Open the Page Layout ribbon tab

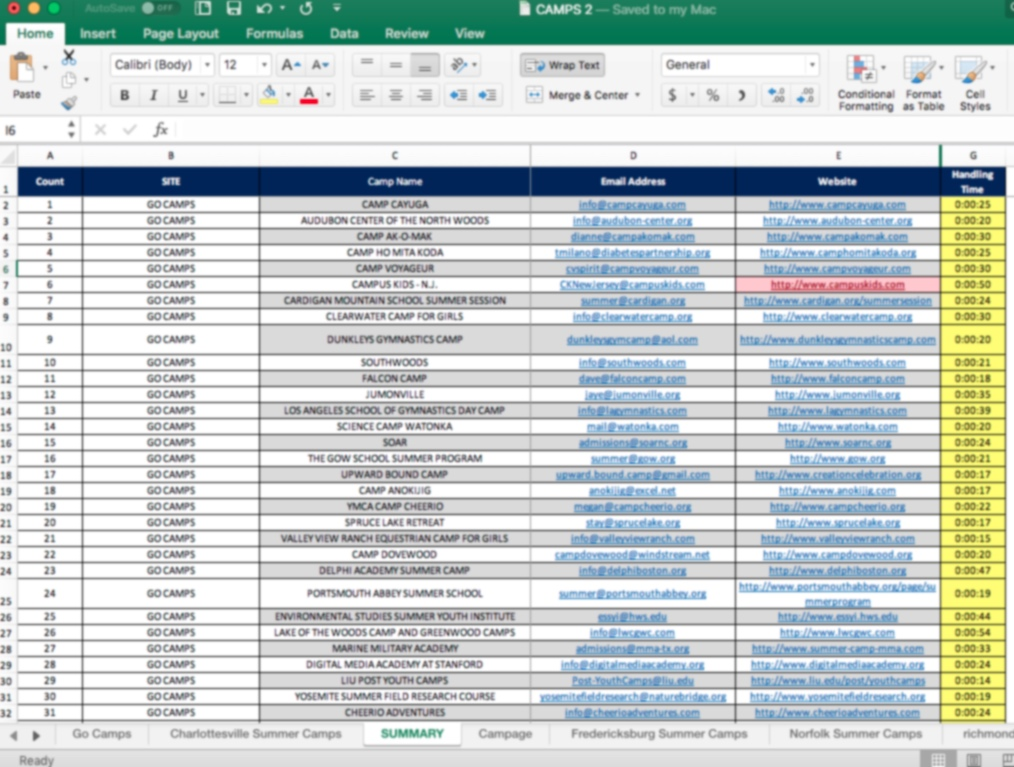180,34
